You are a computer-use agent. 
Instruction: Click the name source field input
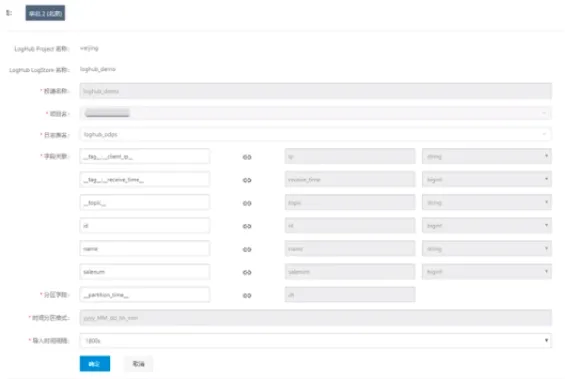coord(144,249)
